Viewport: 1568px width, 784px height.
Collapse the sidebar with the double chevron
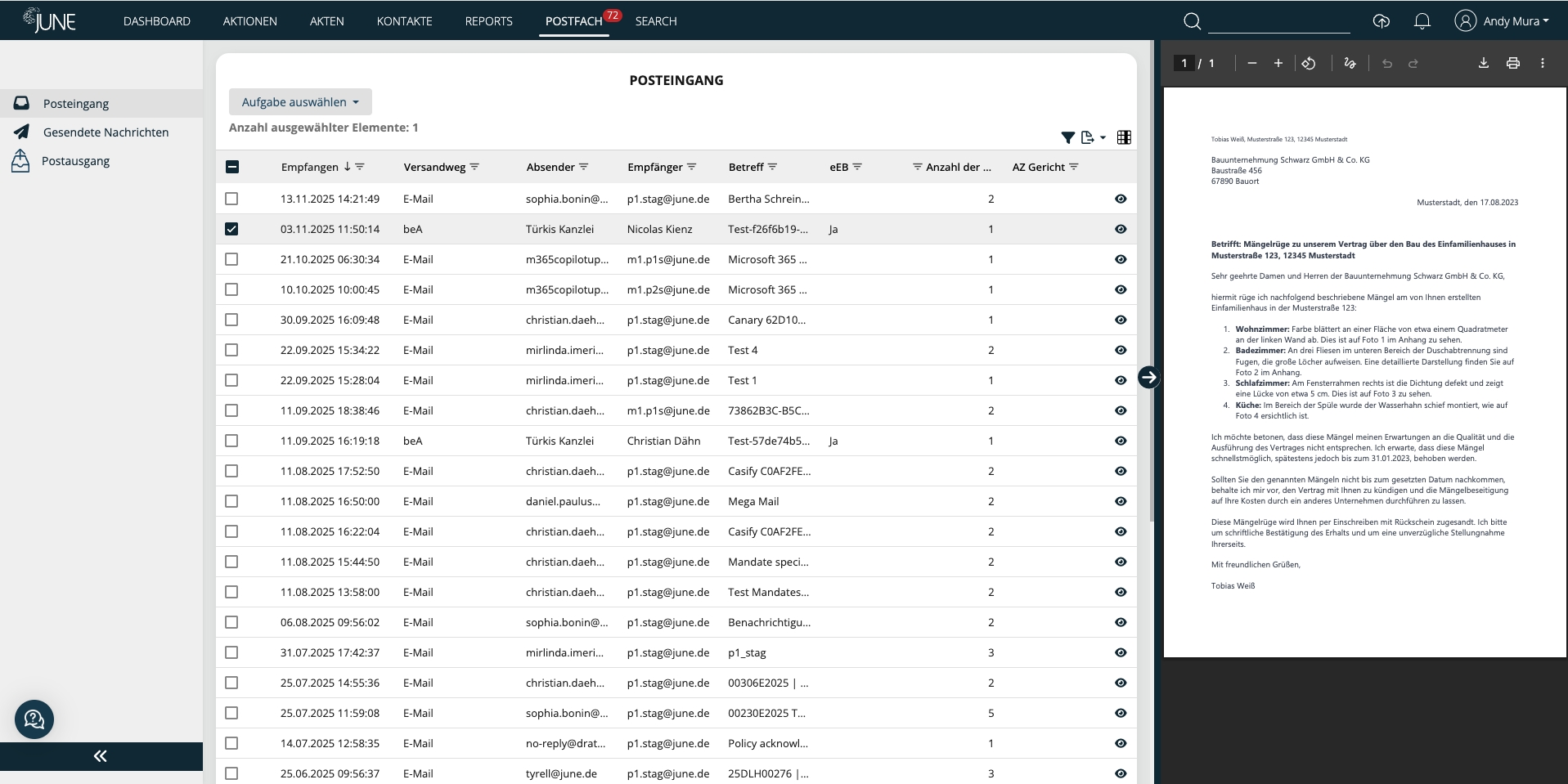[100, 756]
